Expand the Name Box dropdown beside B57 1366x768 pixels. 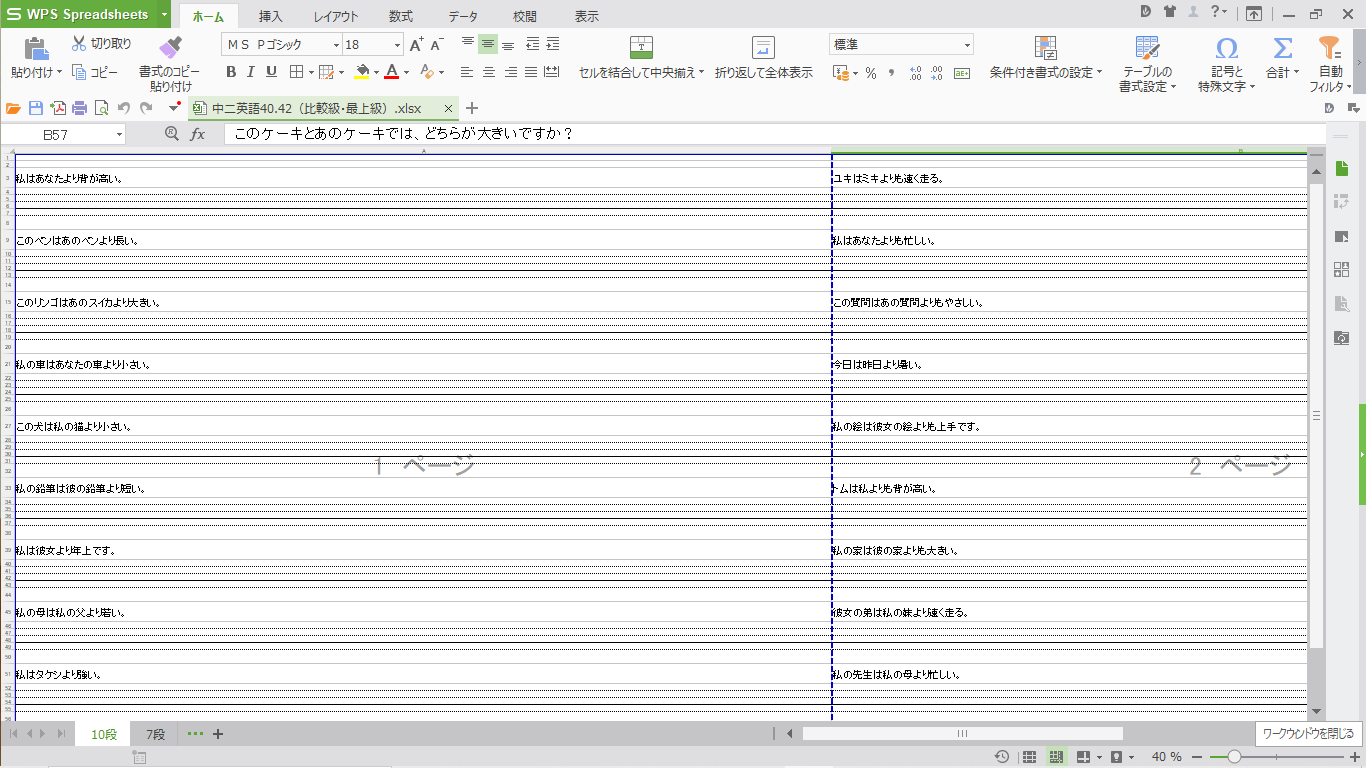tap(119, 134)
